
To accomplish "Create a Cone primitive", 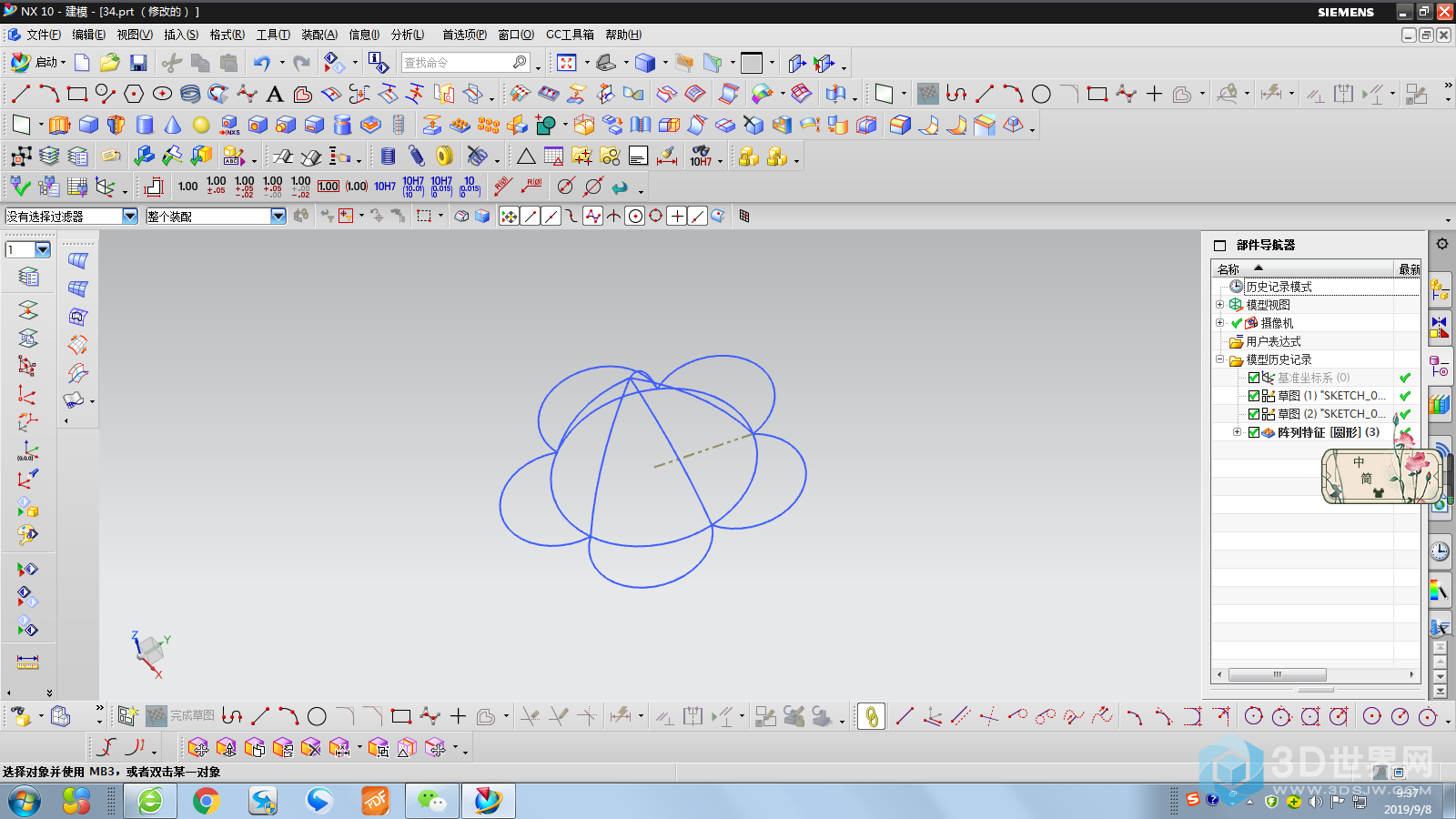I will [172, 125].
